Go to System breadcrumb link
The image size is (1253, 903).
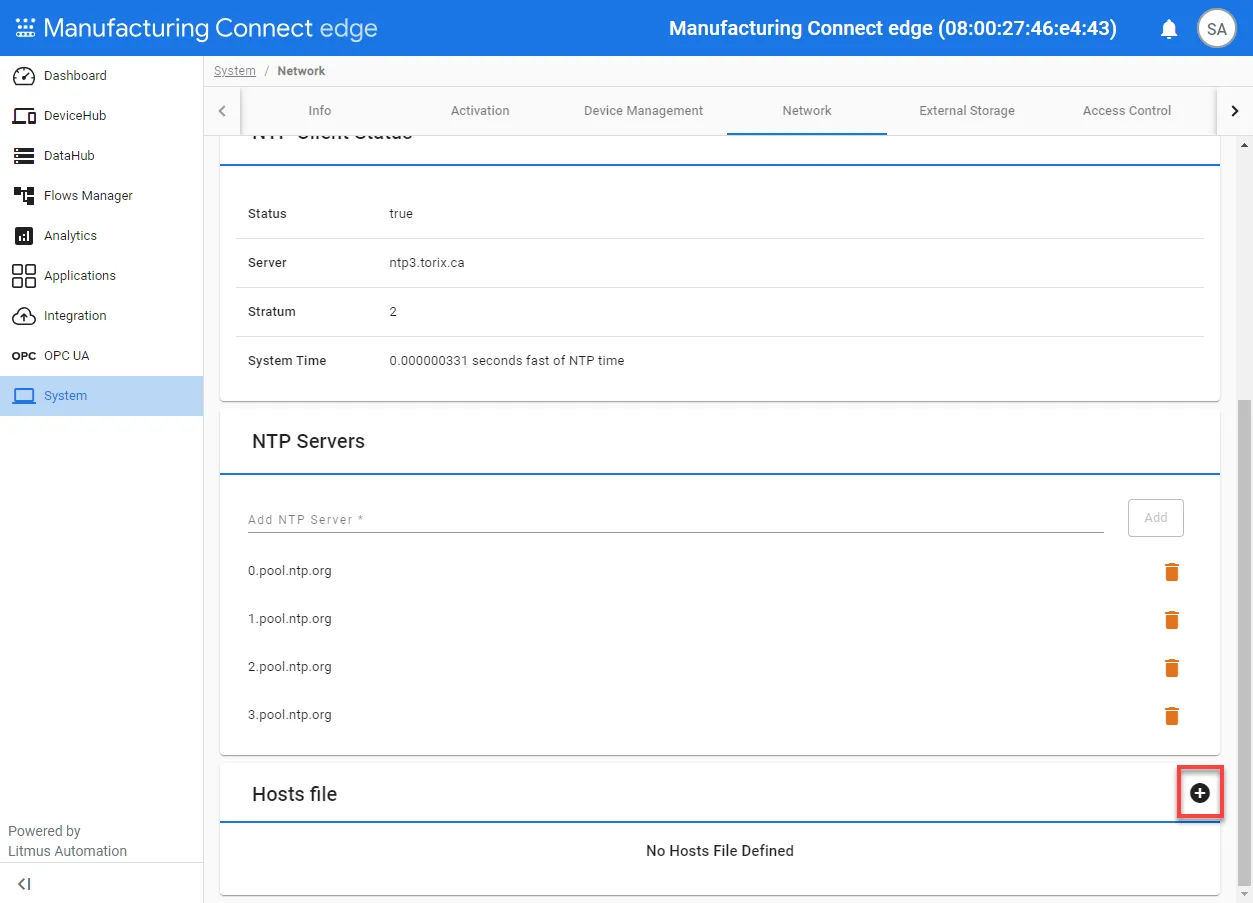point(235,71)
